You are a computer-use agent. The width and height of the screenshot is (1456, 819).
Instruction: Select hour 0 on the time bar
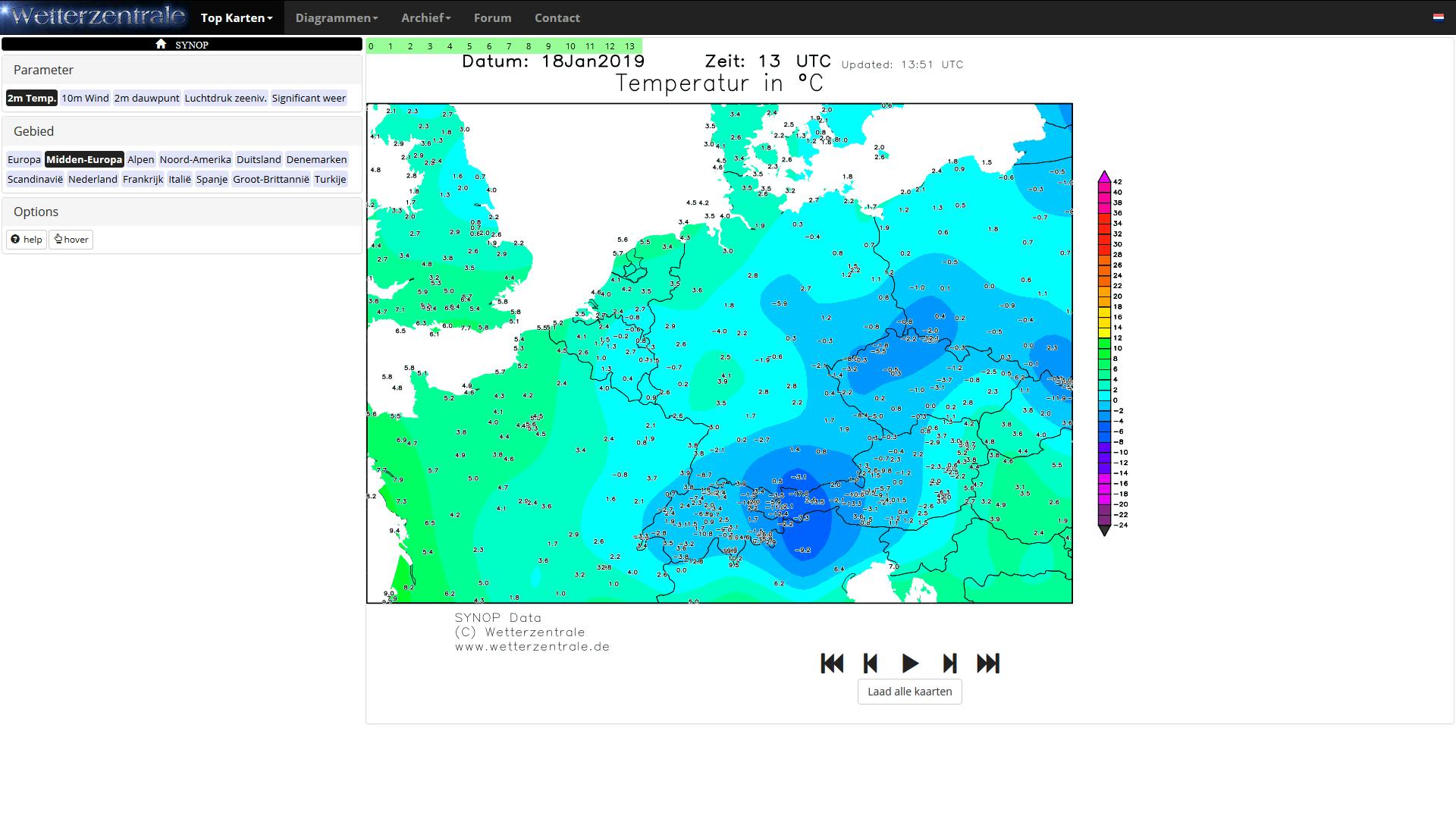point(371,46)
